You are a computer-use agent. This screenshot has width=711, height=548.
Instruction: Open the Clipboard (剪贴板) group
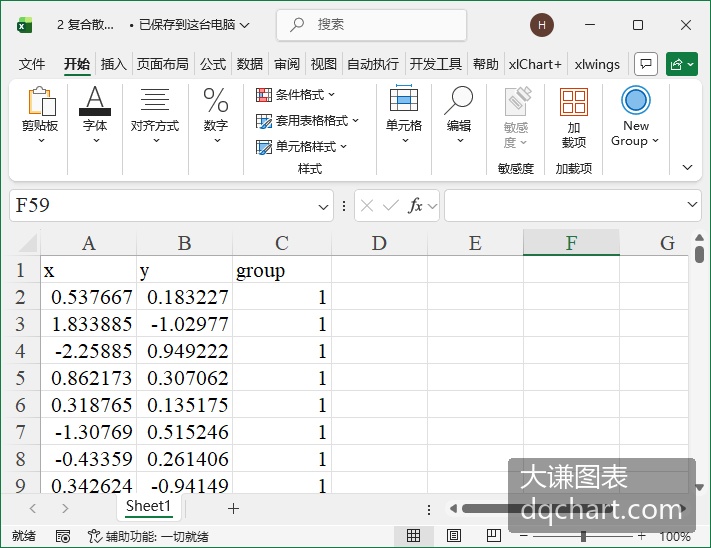[x=40, y=115]
